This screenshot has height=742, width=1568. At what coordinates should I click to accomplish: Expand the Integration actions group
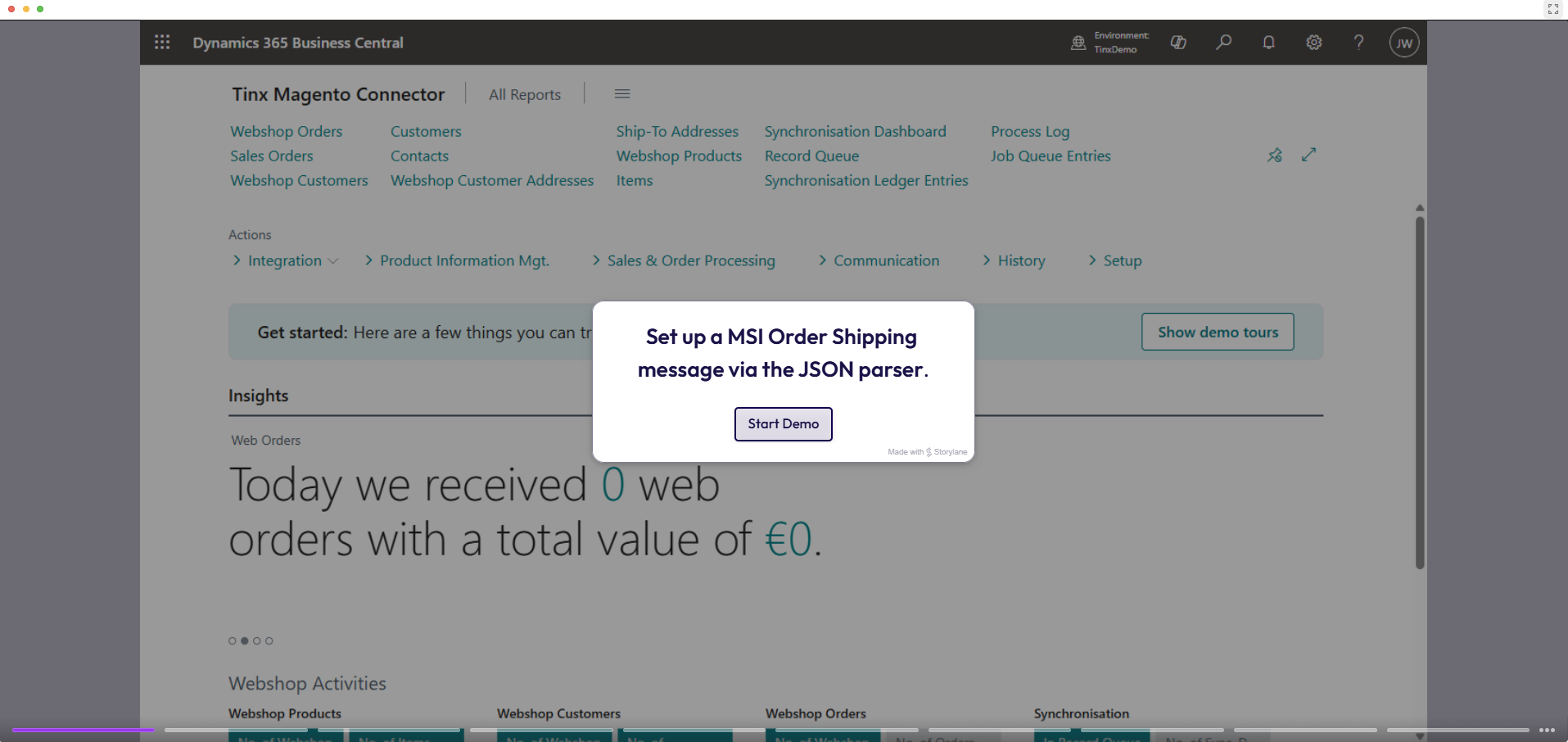pyautogui.click(x=284, y=260)
